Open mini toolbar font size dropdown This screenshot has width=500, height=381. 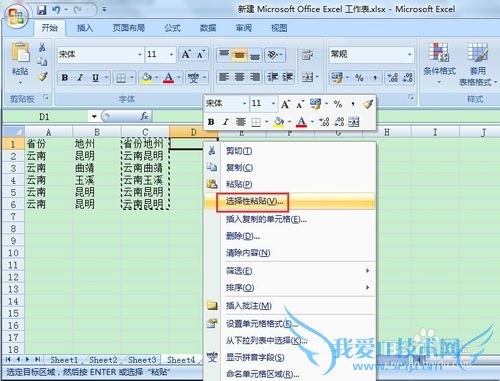(x=273, y=104)
